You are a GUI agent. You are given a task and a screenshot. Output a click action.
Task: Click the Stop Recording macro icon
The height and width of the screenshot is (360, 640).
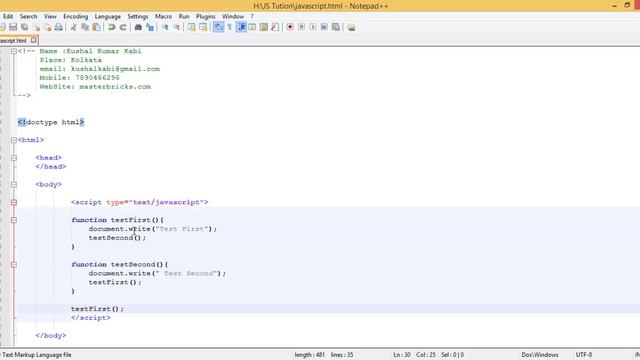click(301, 27)
